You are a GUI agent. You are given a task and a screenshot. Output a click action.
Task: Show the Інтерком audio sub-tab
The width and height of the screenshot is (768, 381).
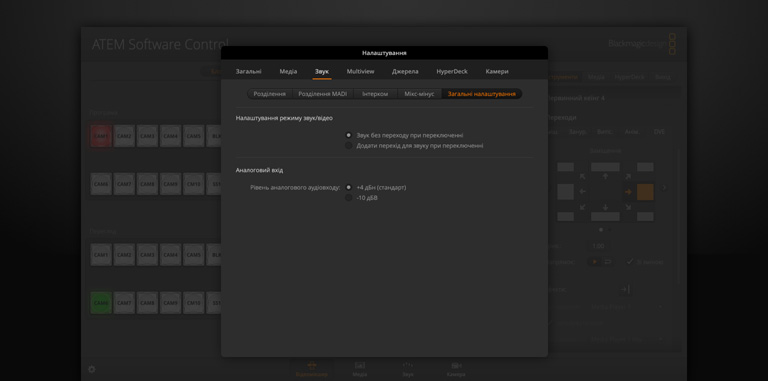click(x=375, y=94)
